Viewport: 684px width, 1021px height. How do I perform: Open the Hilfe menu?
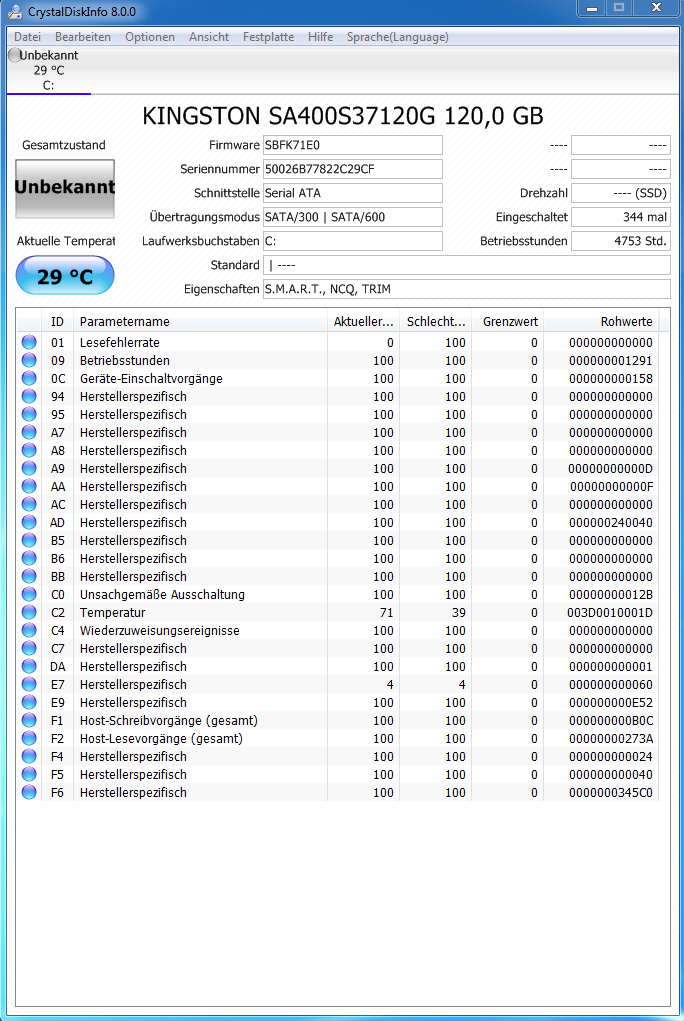pyautogui.click(x=321, y=37)
